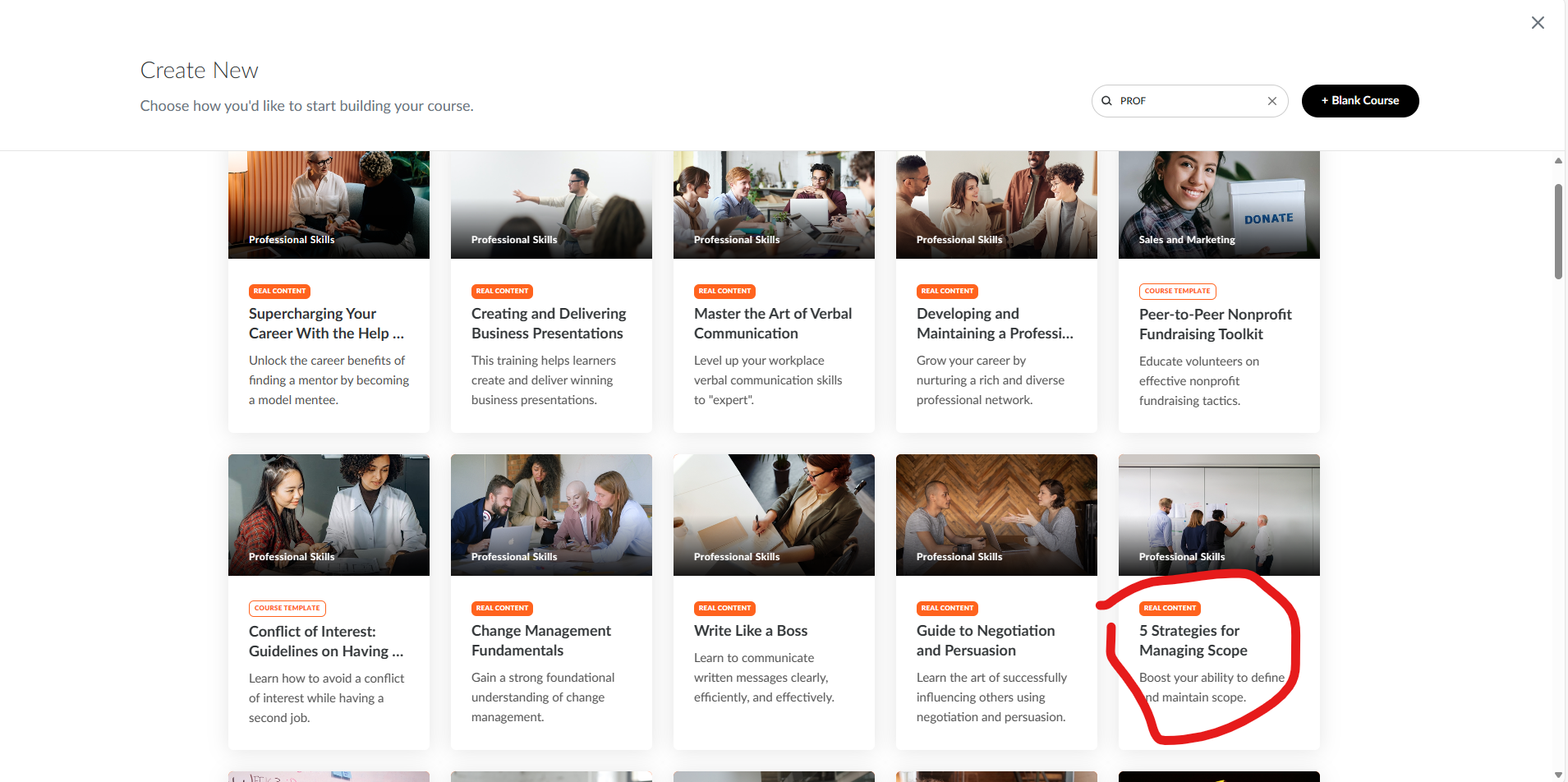This screenshot has width=1568, height=782.
Task: Click the scrollbar up arrow
Action: (x=1558, y=160)
